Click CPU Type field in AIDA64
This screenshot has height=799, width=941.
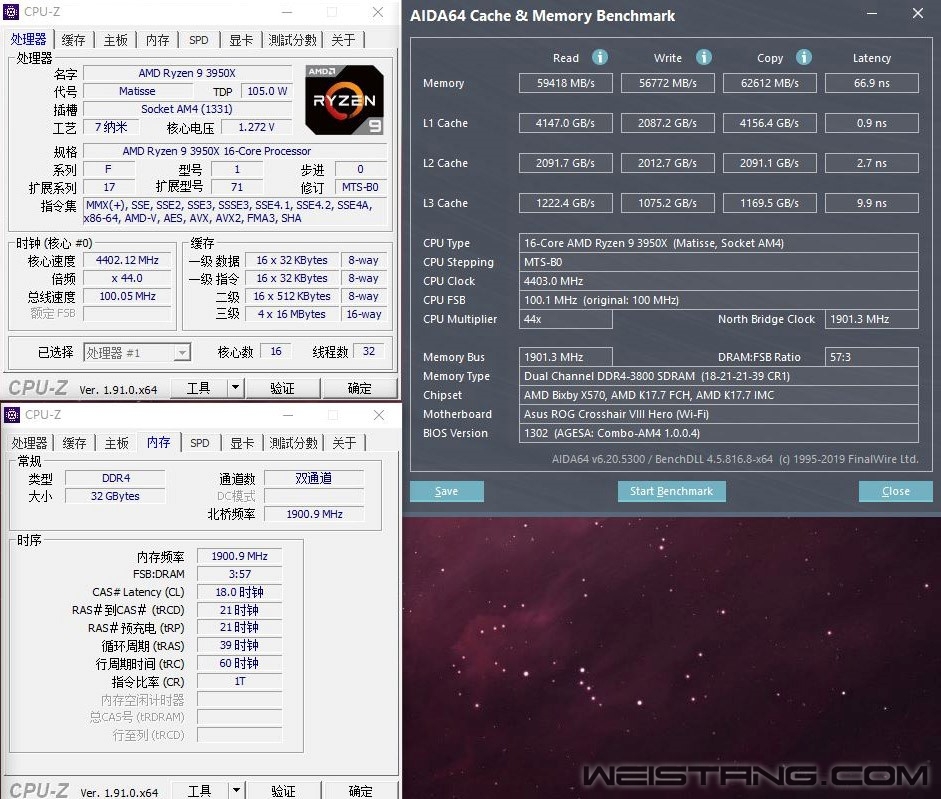click(x=718, y=243)
